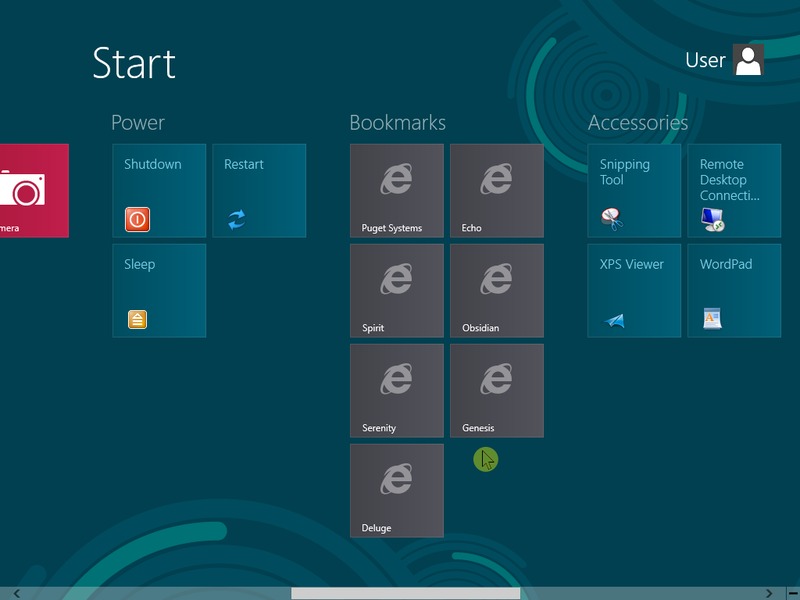The height and width of the screenshot is (600, 800).
Task: Click the Shutdown power tile
Action: click(159, 190)
